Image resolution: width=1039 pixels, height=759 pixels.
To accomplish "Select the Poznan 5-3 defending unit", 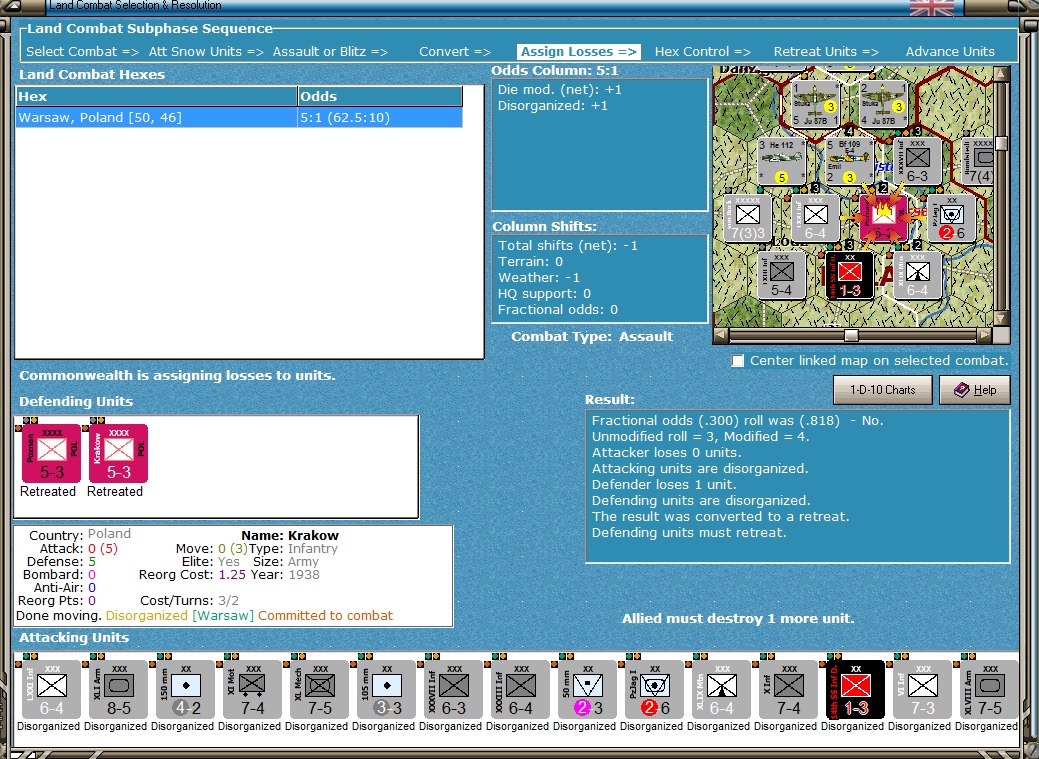I will (52, 453).
